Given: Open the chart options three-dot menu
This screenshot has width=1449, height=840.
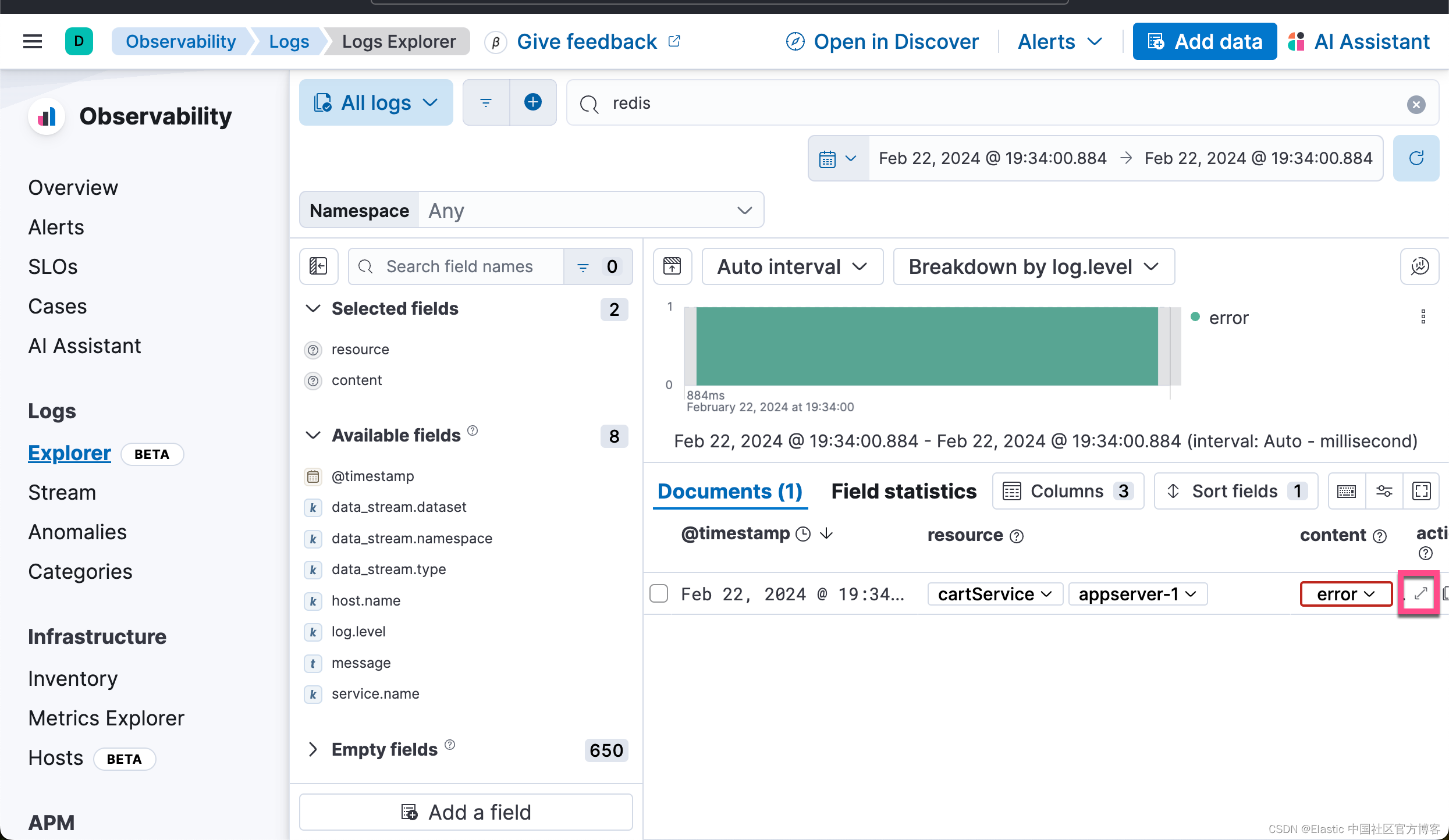Looking at the screenshot, I should [x=1423, y=316].
